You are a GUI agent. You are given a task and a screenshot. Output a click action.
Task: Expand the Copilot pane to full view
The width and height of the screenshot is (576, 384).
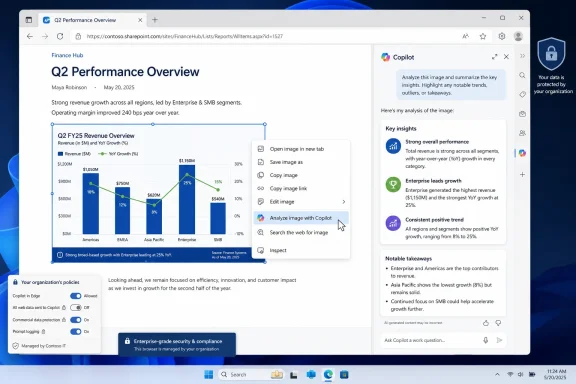coord(494,57)
